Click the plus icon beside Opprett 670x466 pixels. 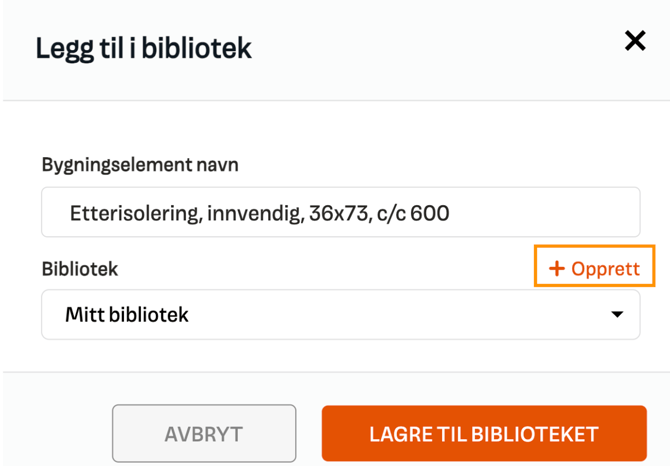[x=557, y=268]
